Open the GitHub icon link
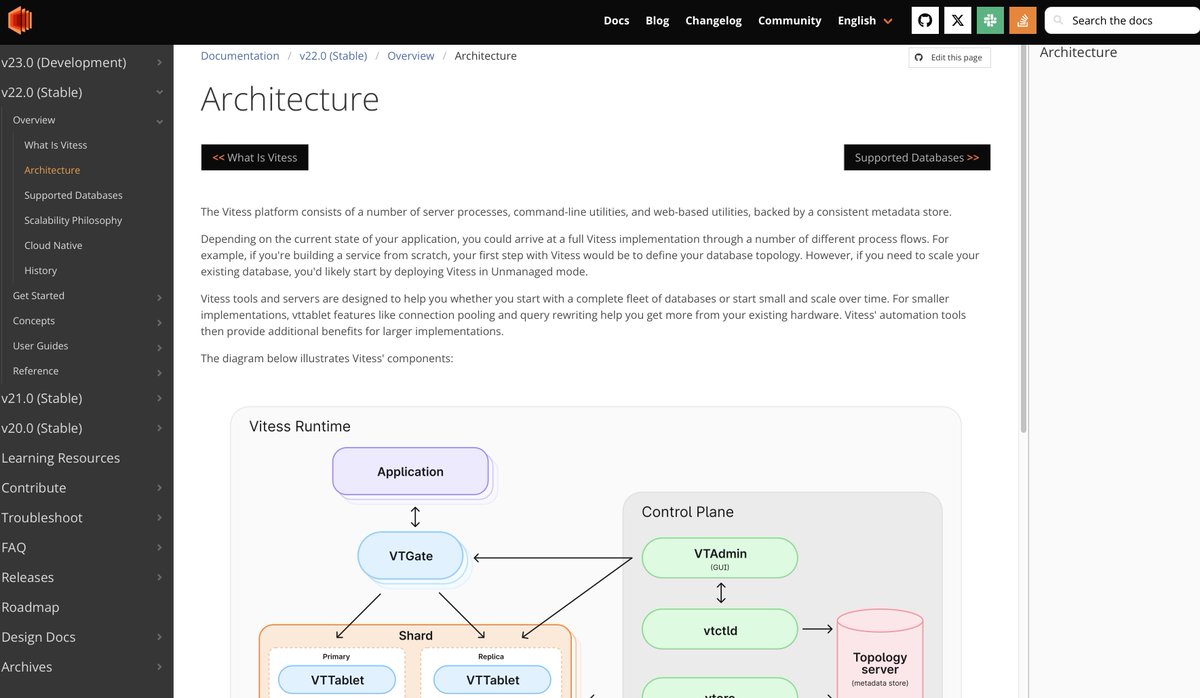The image size is (1200, 698). 925,20
